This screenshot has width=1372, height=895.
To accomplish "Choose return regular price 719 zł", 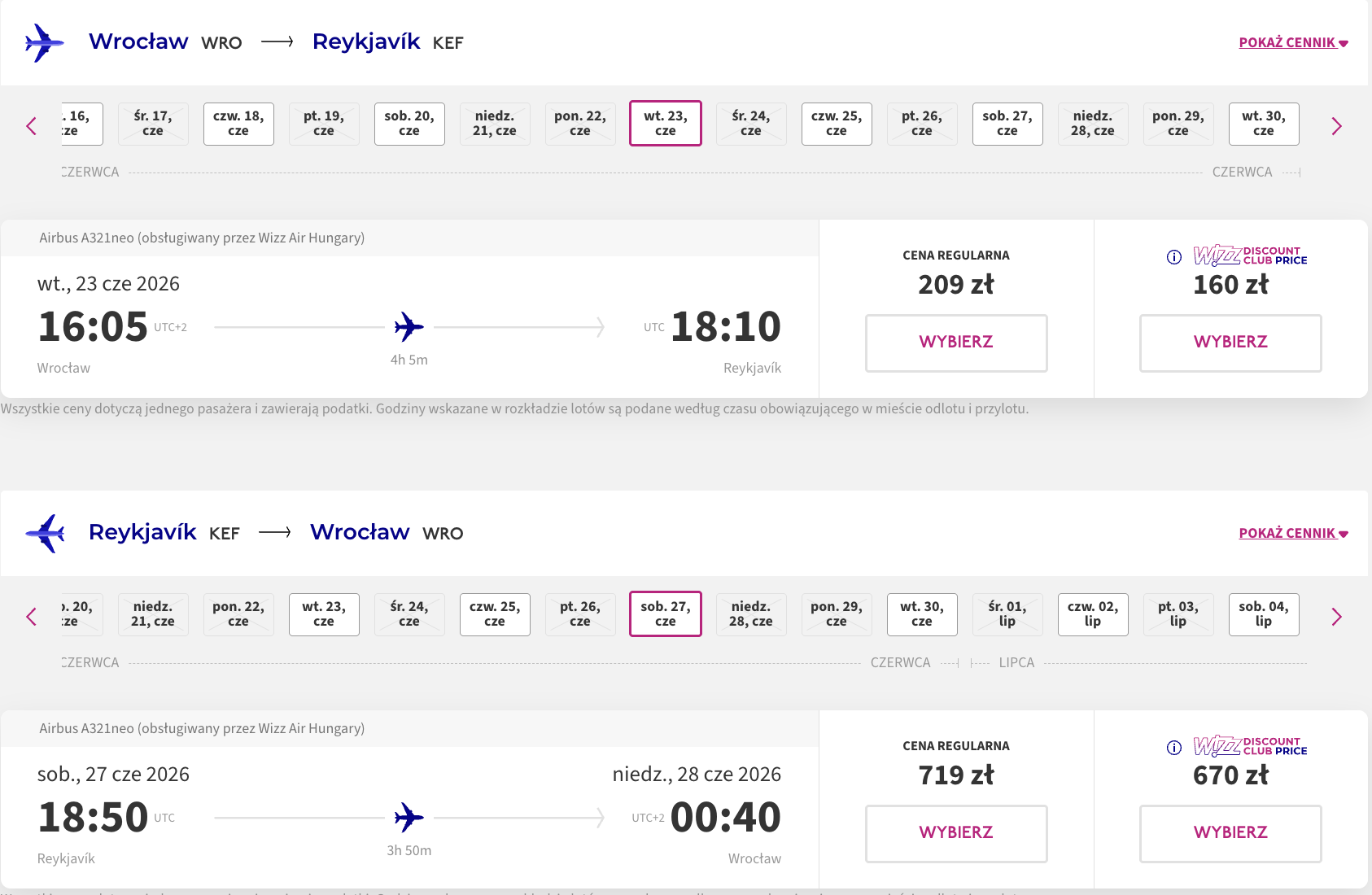I will tap(956, 834).
